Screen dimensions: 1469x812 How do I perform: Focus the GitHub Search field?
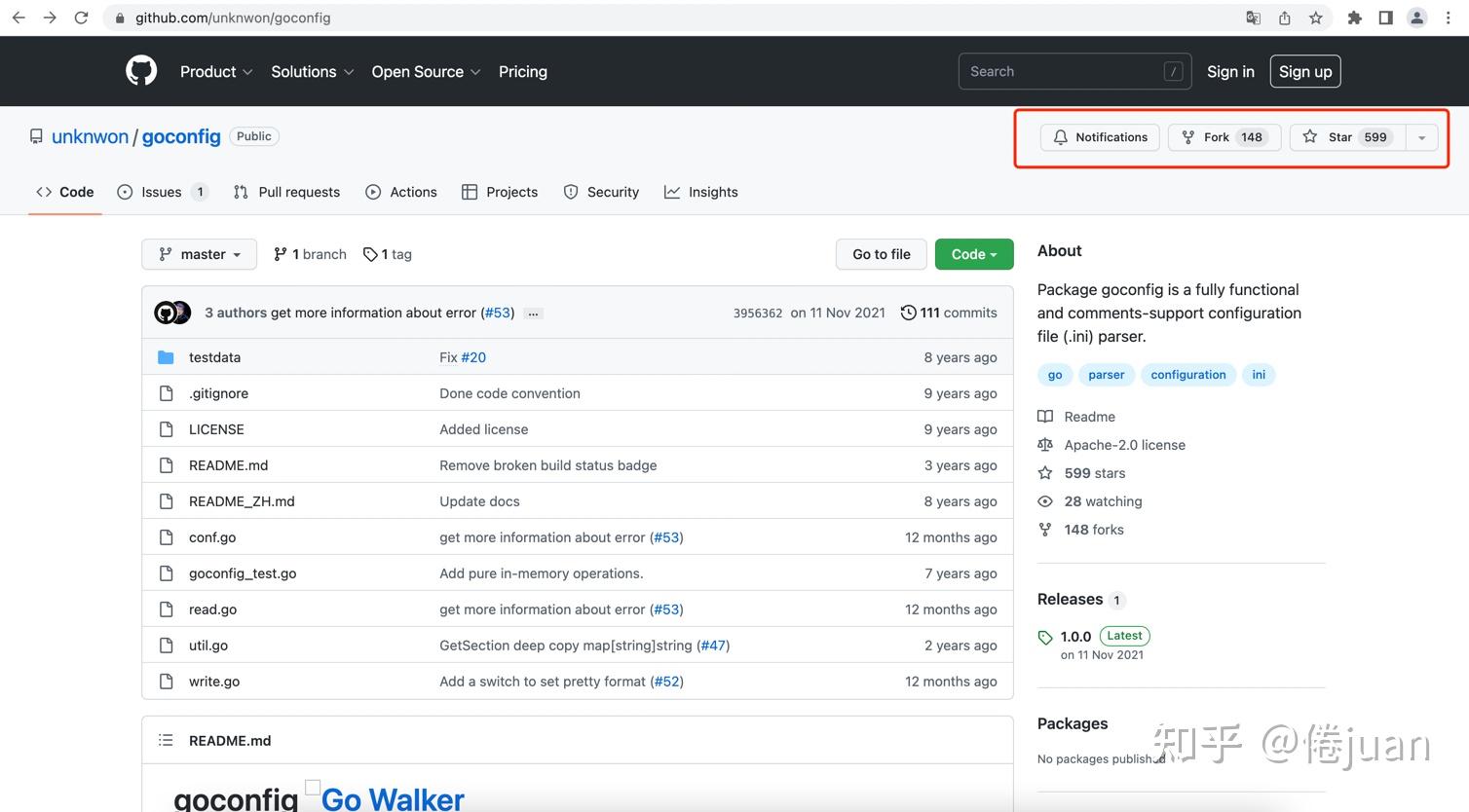click(x=1074, y=71)
